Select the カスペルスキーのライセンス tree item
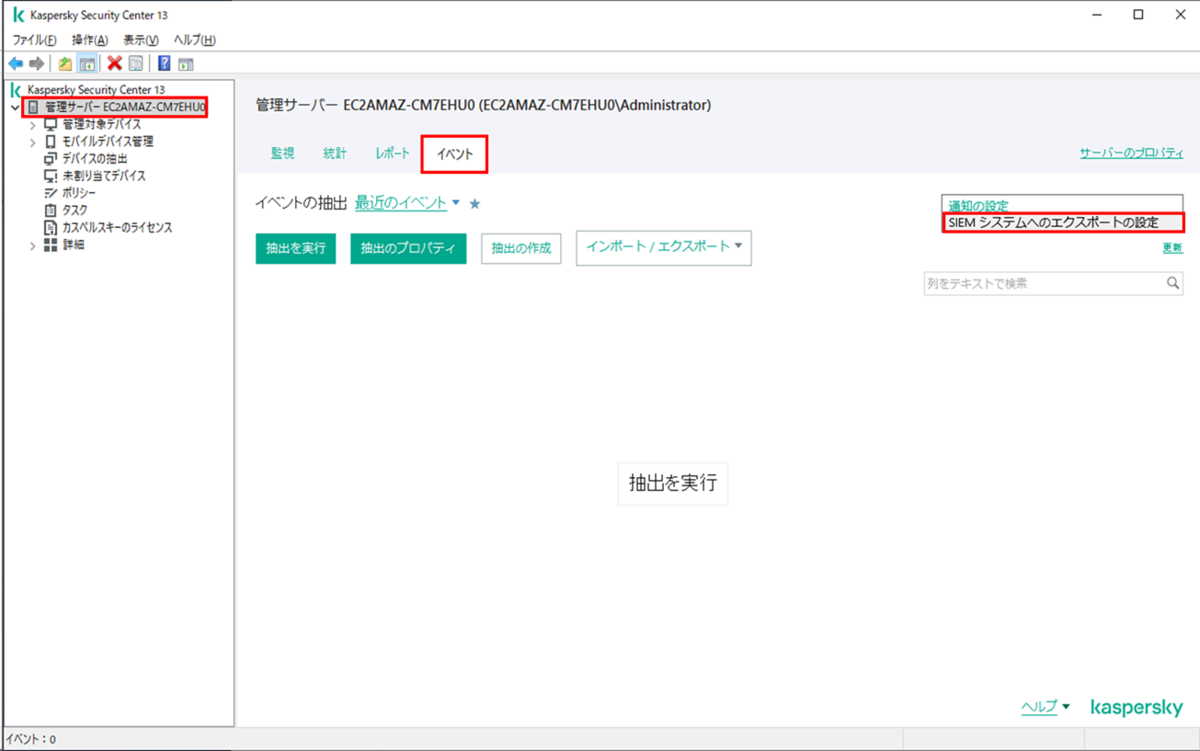This screenshot has width=1200, height=751. tap(117, 227)
